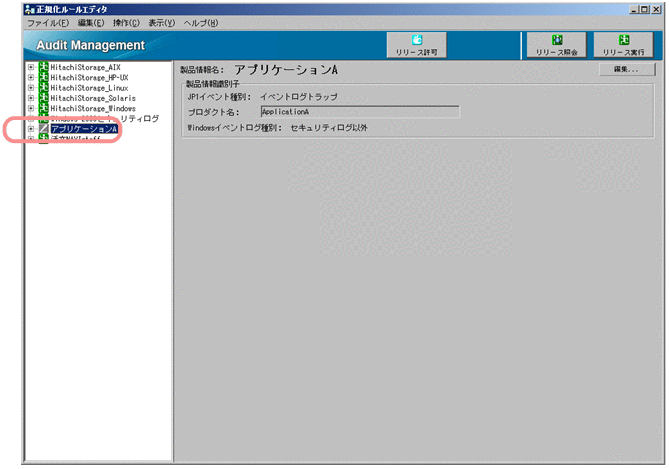Viewport: 669px width, 469px height.
Task: Click the リリース照会 toolbar button
Action: (556, 45)
